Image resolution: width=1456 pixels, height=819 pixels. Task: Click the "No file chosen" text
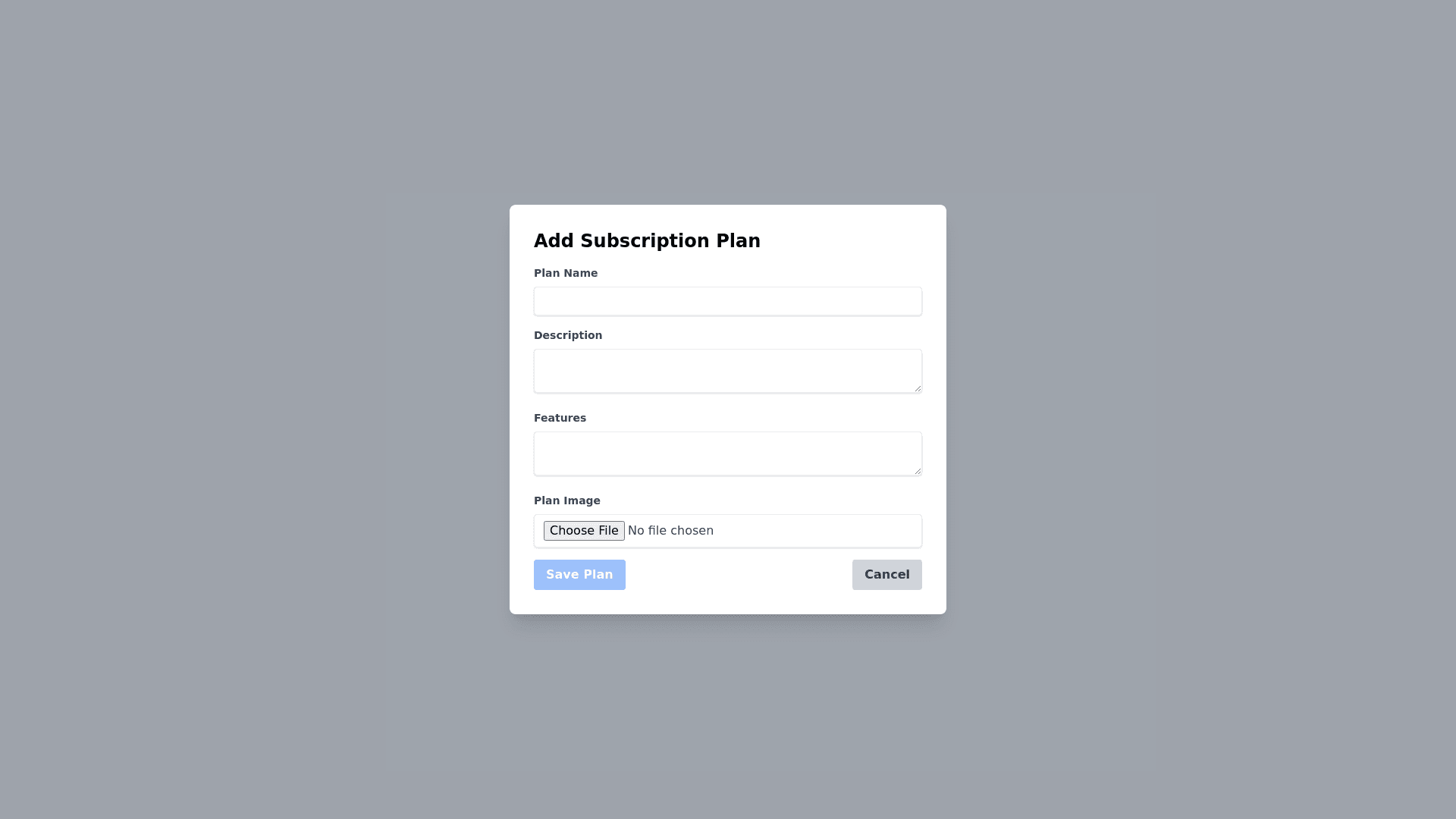tap(670, 531)
